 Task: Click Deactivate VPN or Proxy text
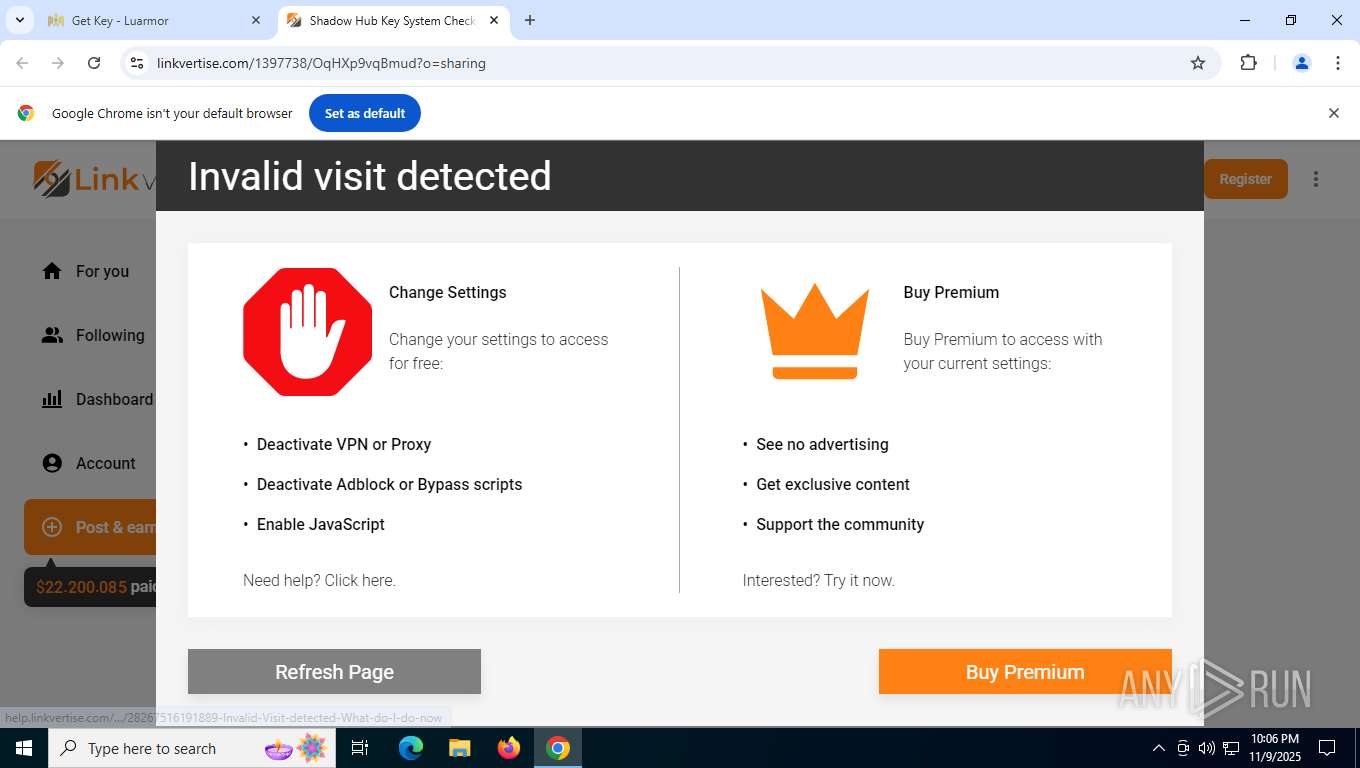click(x=344, y=444)
